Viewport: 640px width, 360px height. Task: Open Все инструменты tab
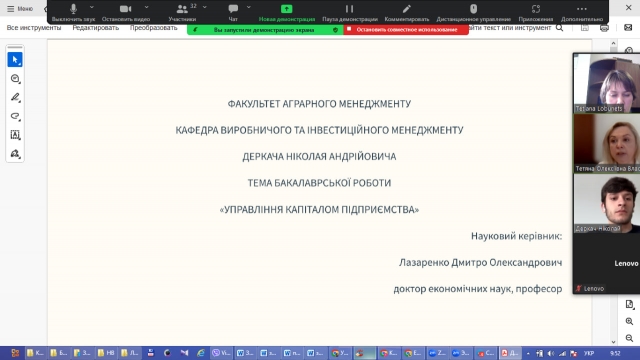coord(34,28)
